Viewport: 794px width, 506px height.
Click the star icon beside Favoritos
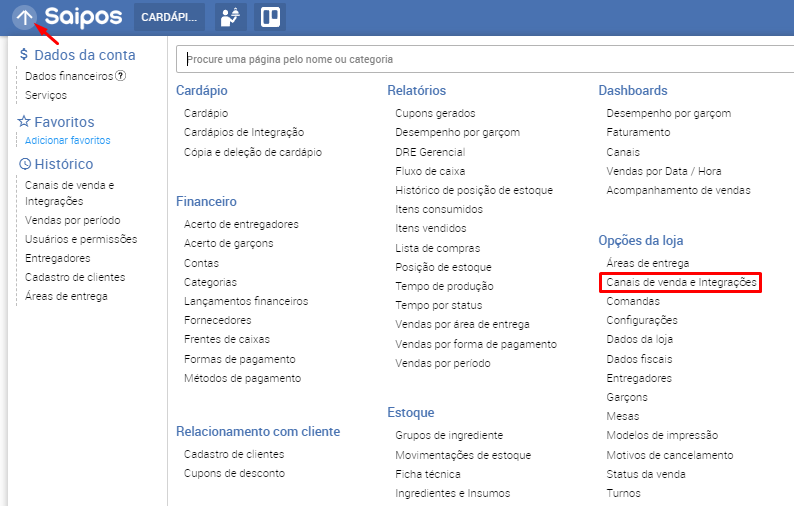tap(24, 122)
